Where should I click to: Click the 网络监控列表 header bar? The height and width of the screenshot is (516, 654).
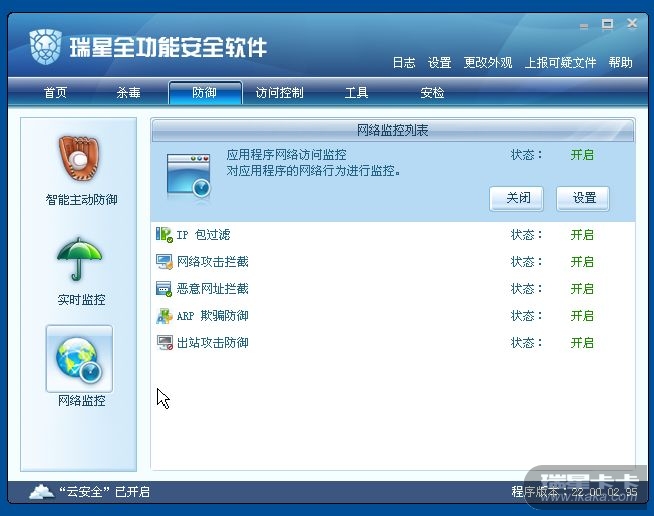coord(392,130)
